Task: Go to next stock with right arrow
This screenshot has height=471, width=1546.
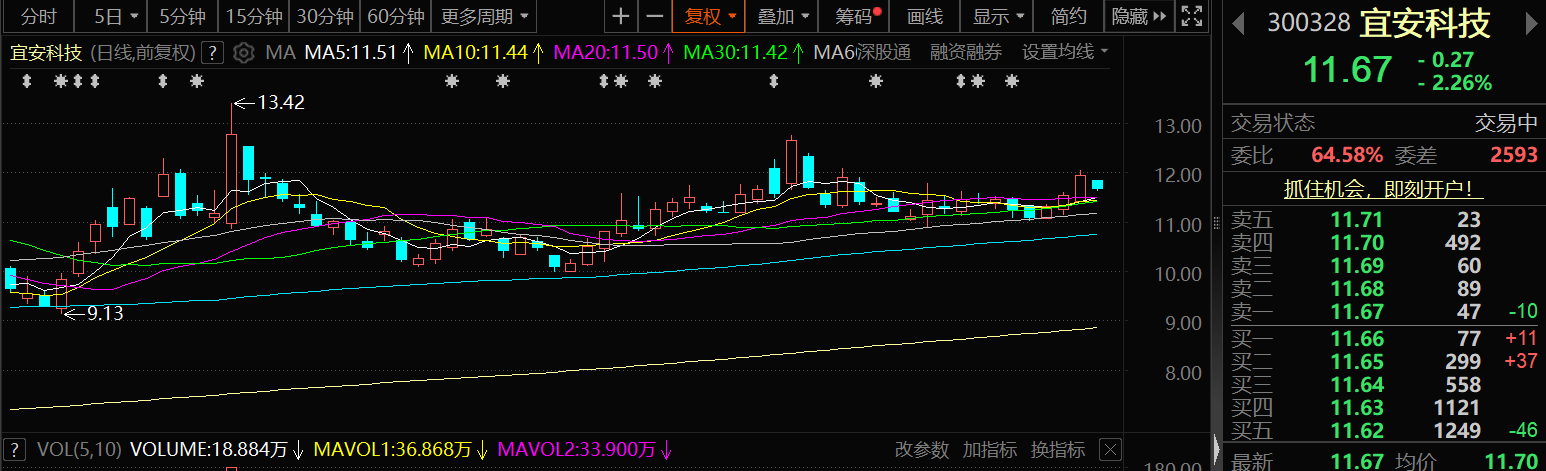Action: 1528,22
